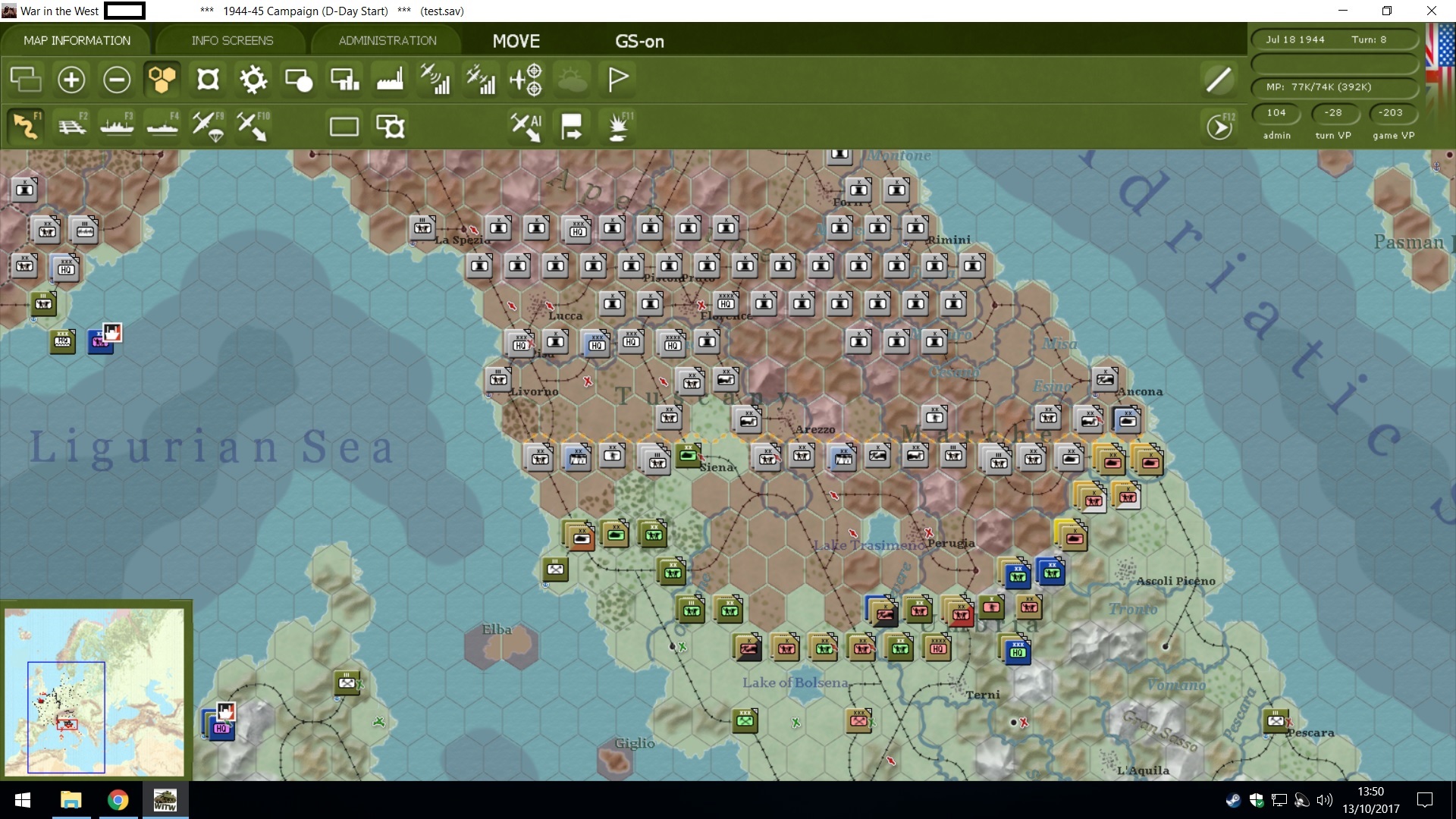Screen dimensions: 1456x819
Task: Click the plane with targets icon
Action: [526, 80]
